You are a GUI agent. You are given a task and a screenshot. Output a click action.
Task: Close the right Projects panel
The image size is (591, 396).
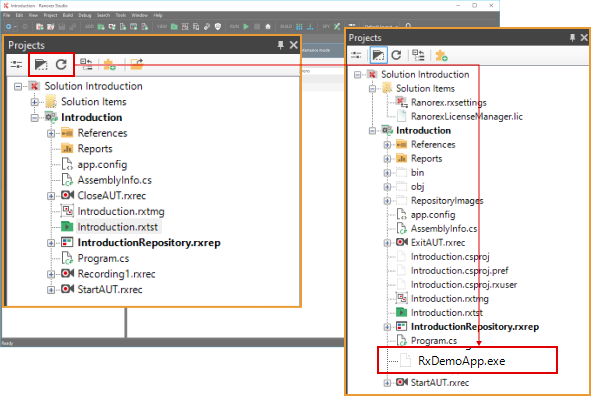(x=584, y=37)
